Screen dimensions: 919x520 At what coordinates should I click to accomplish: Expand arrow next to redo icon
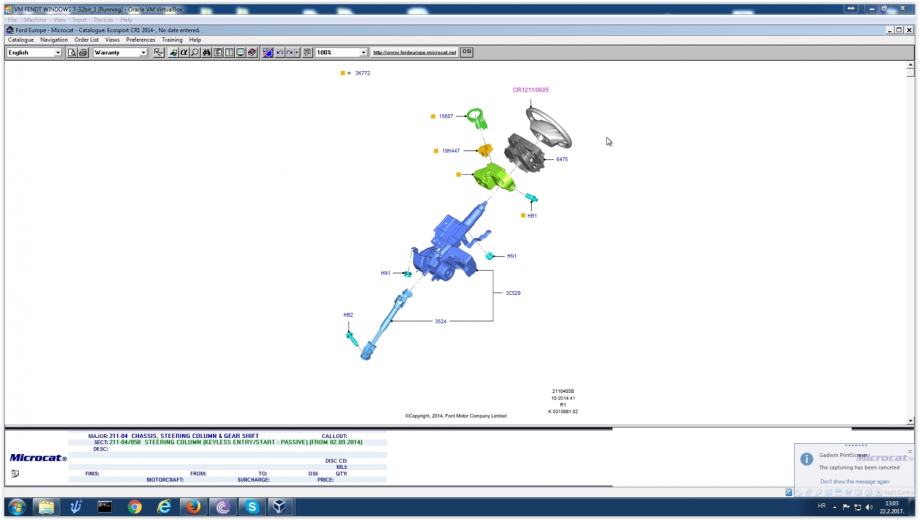click(x=297, y=53)
